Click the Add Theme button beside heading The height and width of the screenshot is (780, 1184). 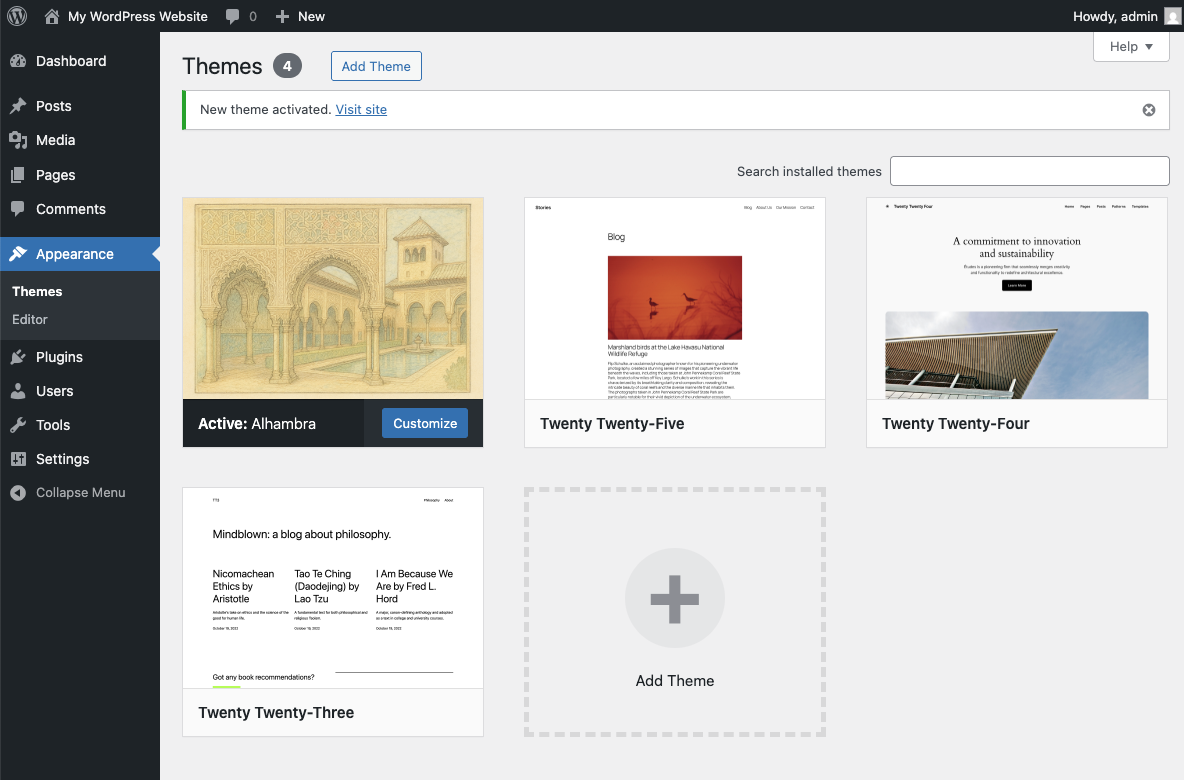click(376, 66)
